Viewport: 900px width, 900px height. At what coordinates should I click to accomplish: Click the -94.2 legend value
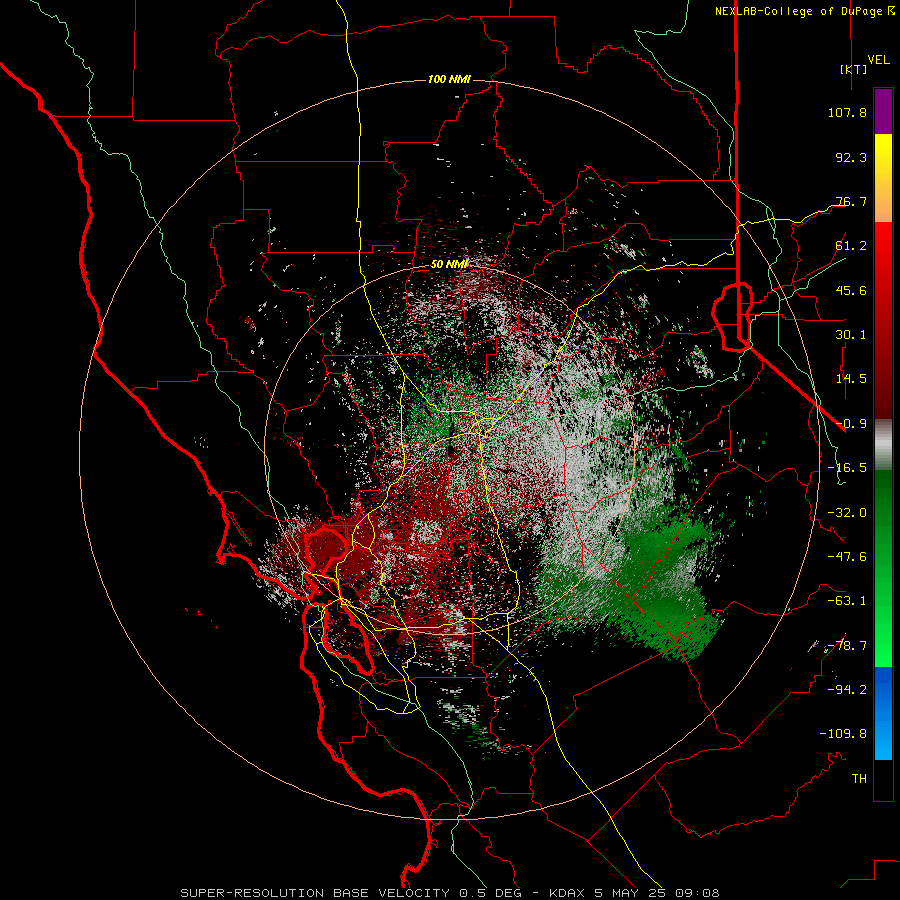847,690
